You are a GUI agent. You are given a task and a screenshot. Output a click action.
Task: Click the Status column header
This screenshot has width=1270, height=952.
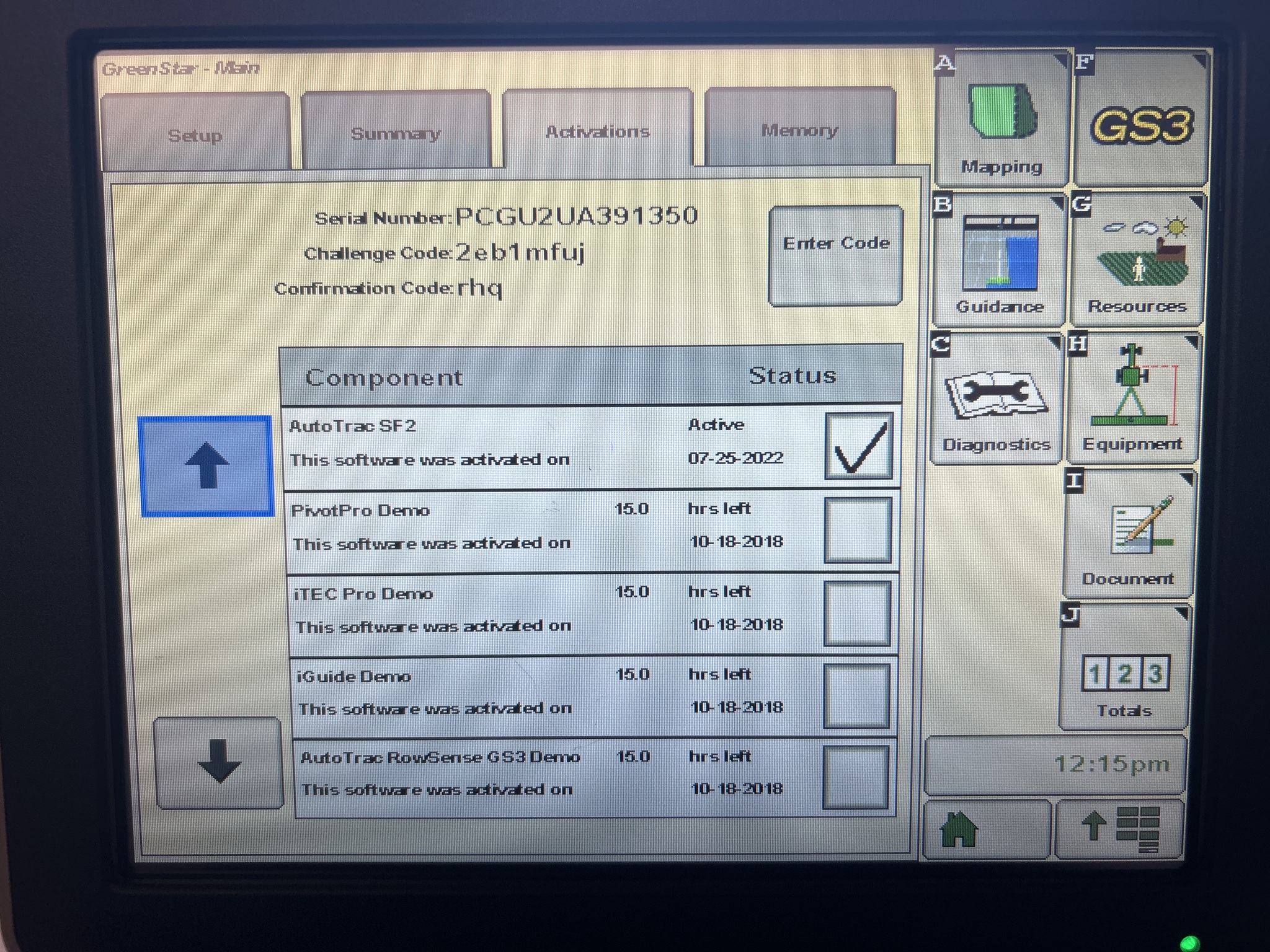pyautogui.click(x=793, y=375)
